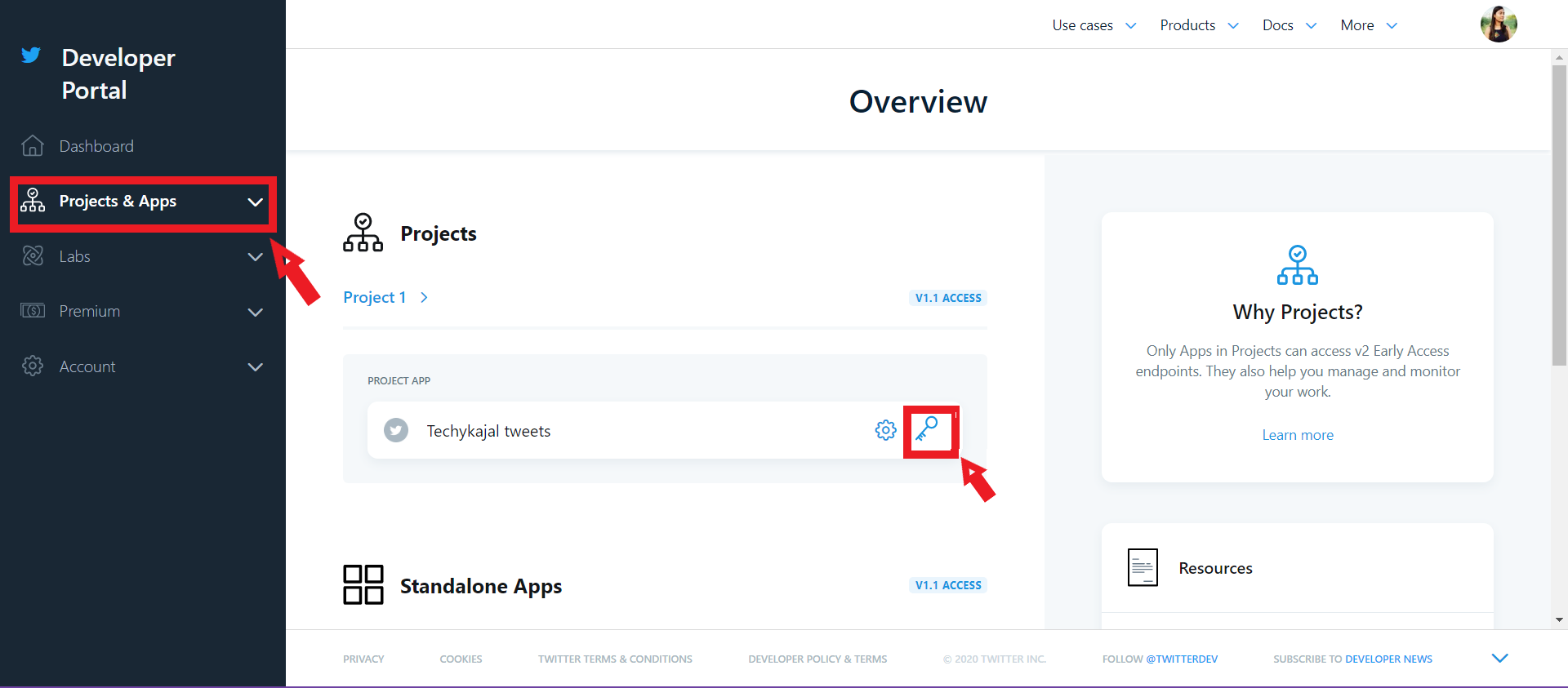Click the Techykajal tweets app name
This screenshot has width=1568, height=688.
pyautogui.click(x=488, y=431)
